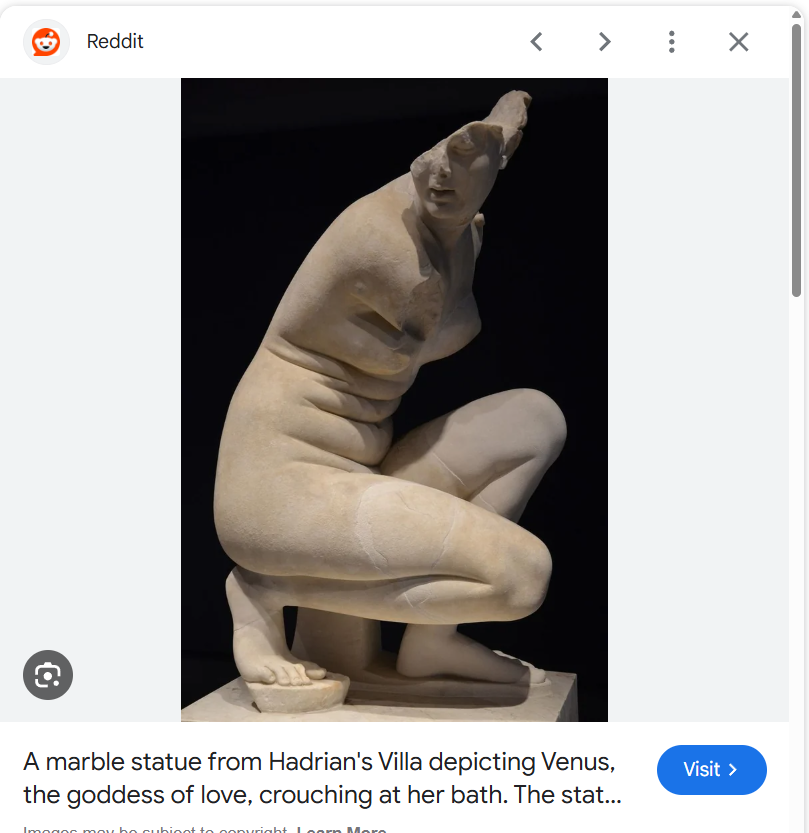Viewport: 809px width, 833px height.
Task: Click the Reddit source name text
Action: click(x=115, y=41)
